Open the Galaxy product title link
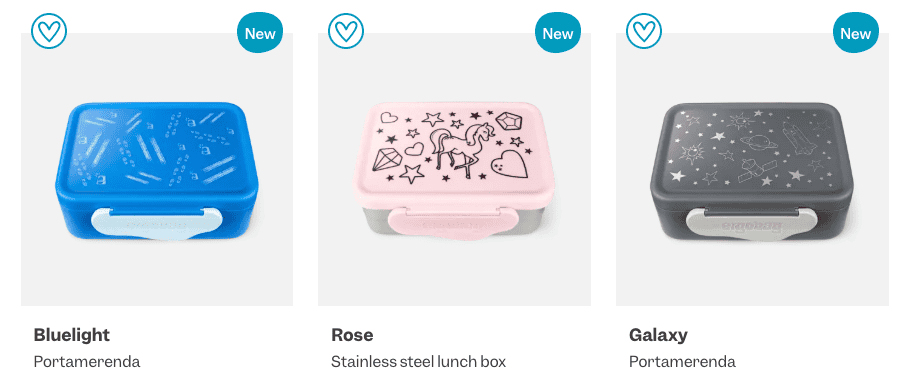The height and width of the screenshot is (378, 908). click(658, 335)
